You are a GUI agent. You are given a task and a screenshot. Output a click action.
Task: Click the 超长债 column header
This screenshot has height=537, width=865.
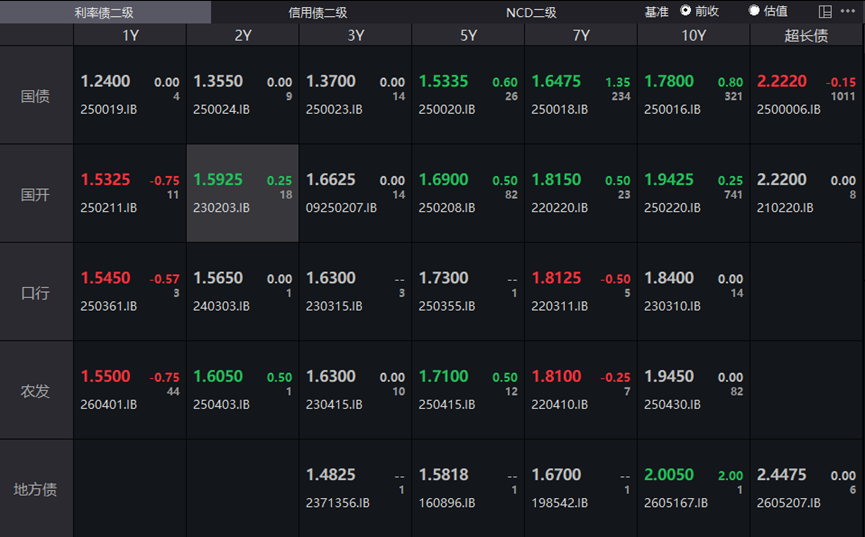tap(806, 35)
